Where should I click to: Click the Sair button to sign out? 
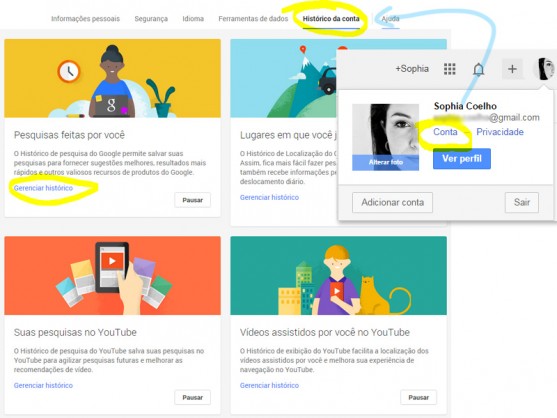(522, 202)
